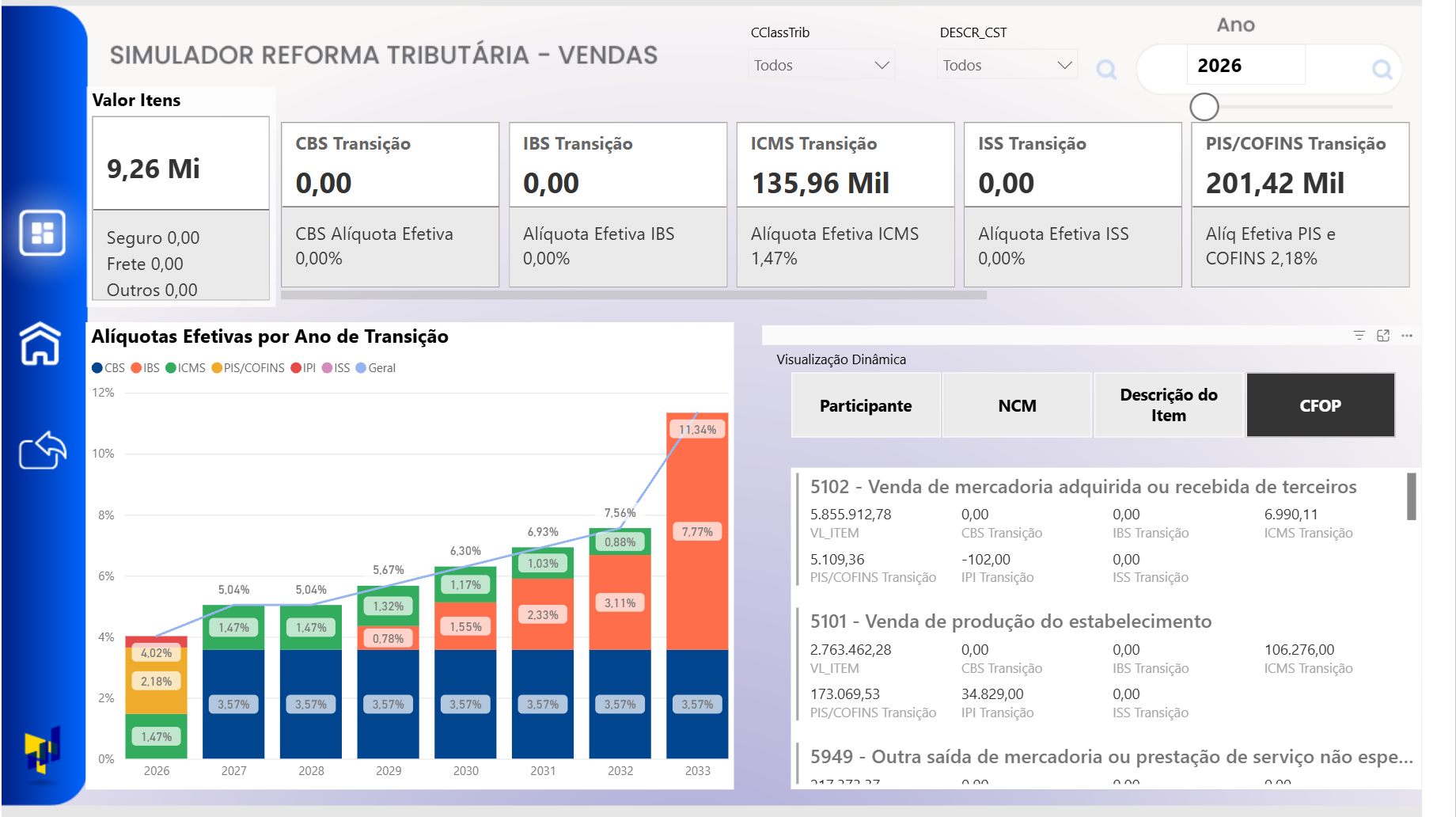Click the CFOP button

[1320, 405]
